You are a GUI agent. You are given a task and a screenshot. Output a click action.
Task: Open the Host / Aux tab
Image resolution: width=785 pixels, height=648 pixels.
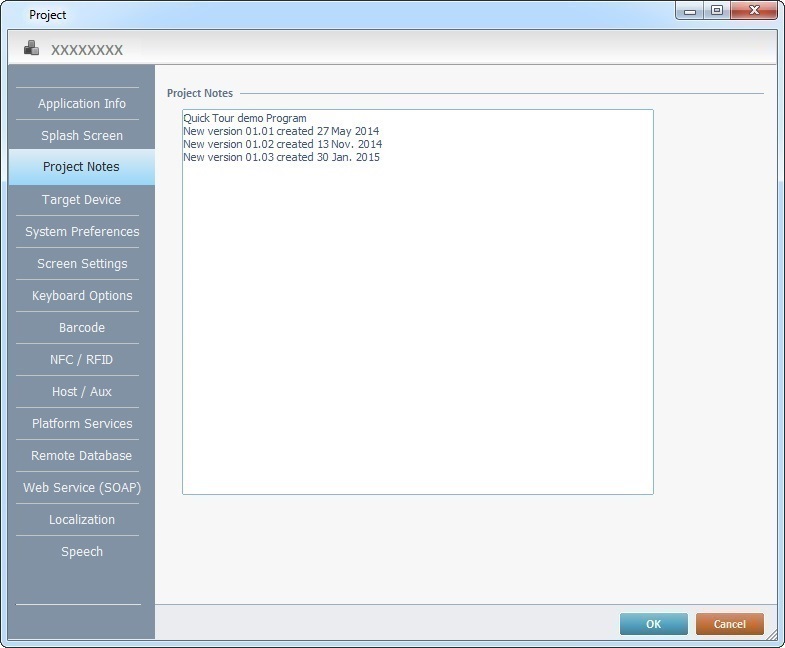[x=82, y=392]
